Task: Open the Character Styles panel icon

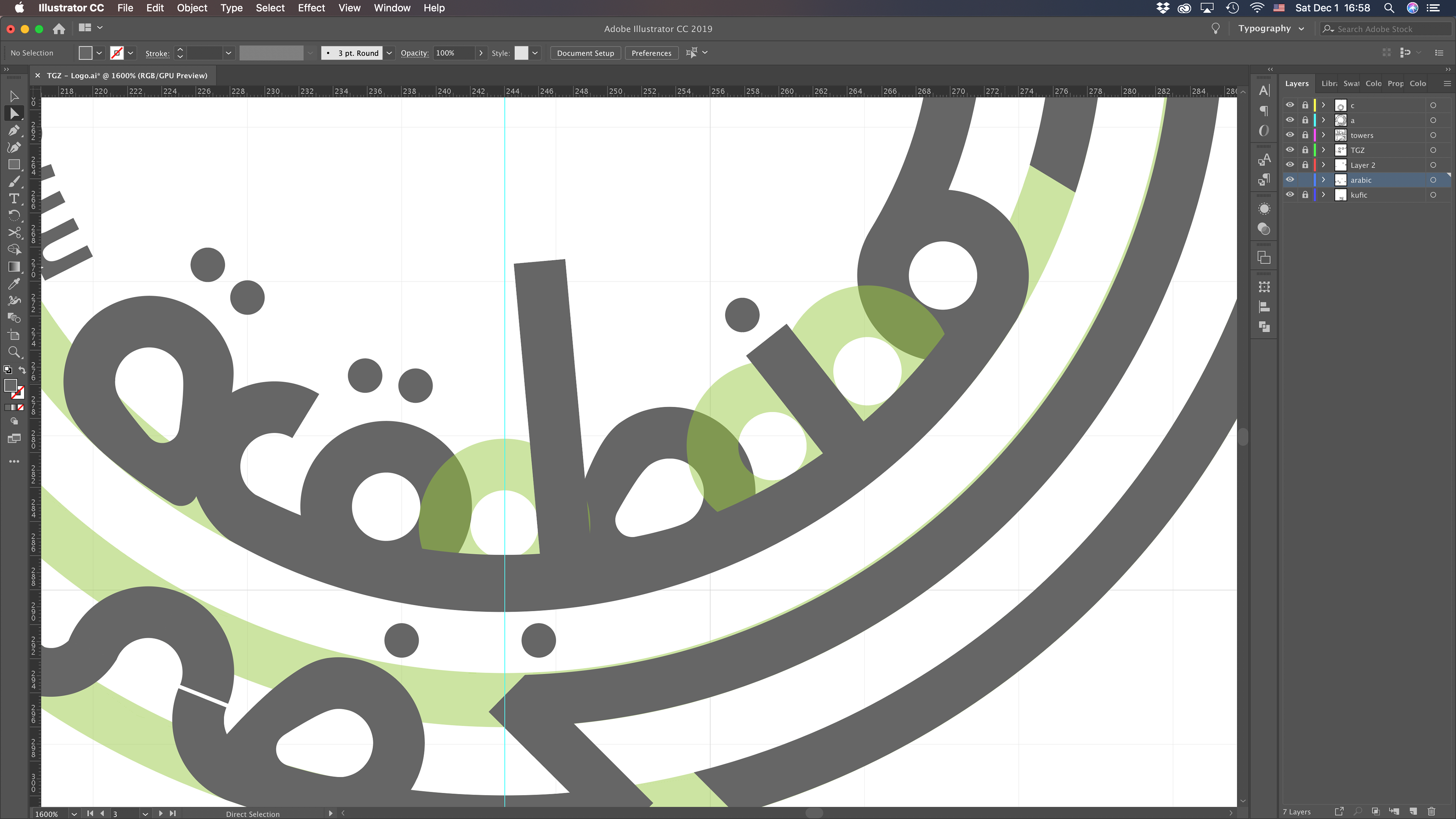Action: pyautogui.click(x=1264, y=160)
